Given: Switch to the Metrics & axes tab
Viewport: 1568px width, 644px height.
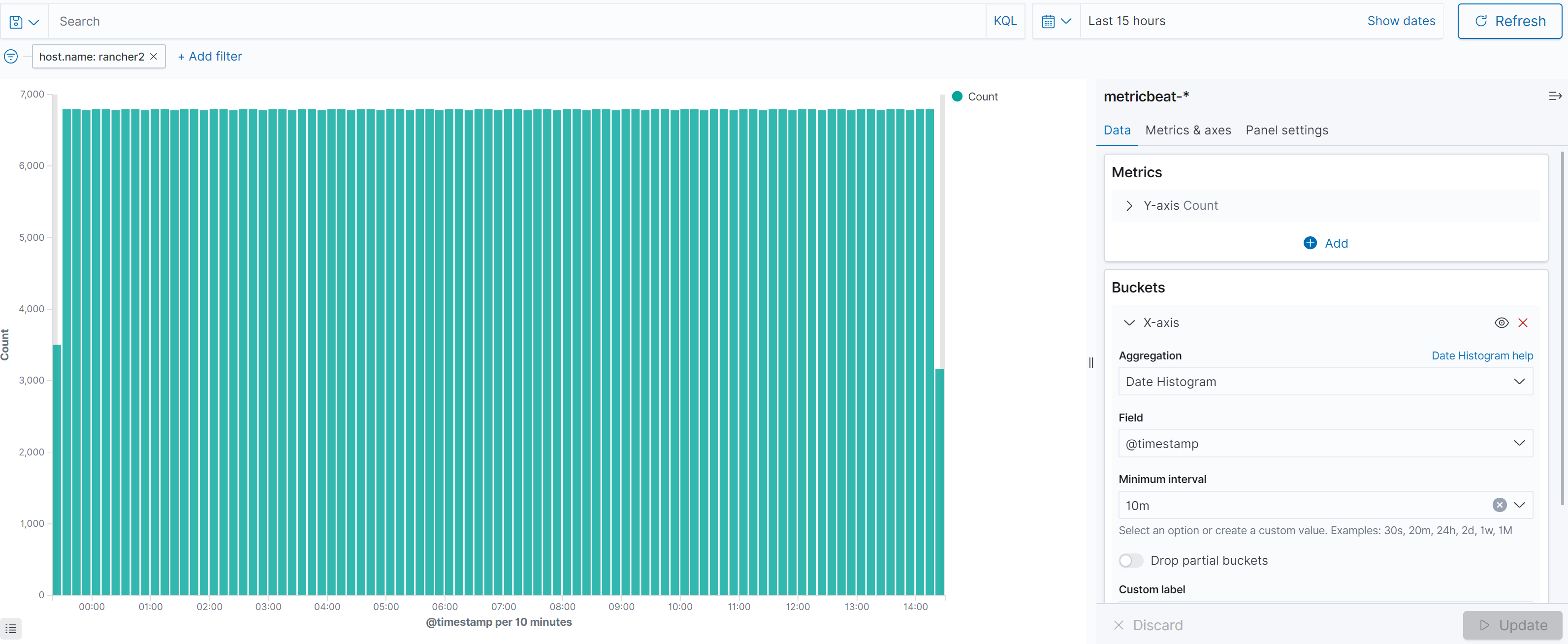Looking at the screenshot, I should (1187, 129).
